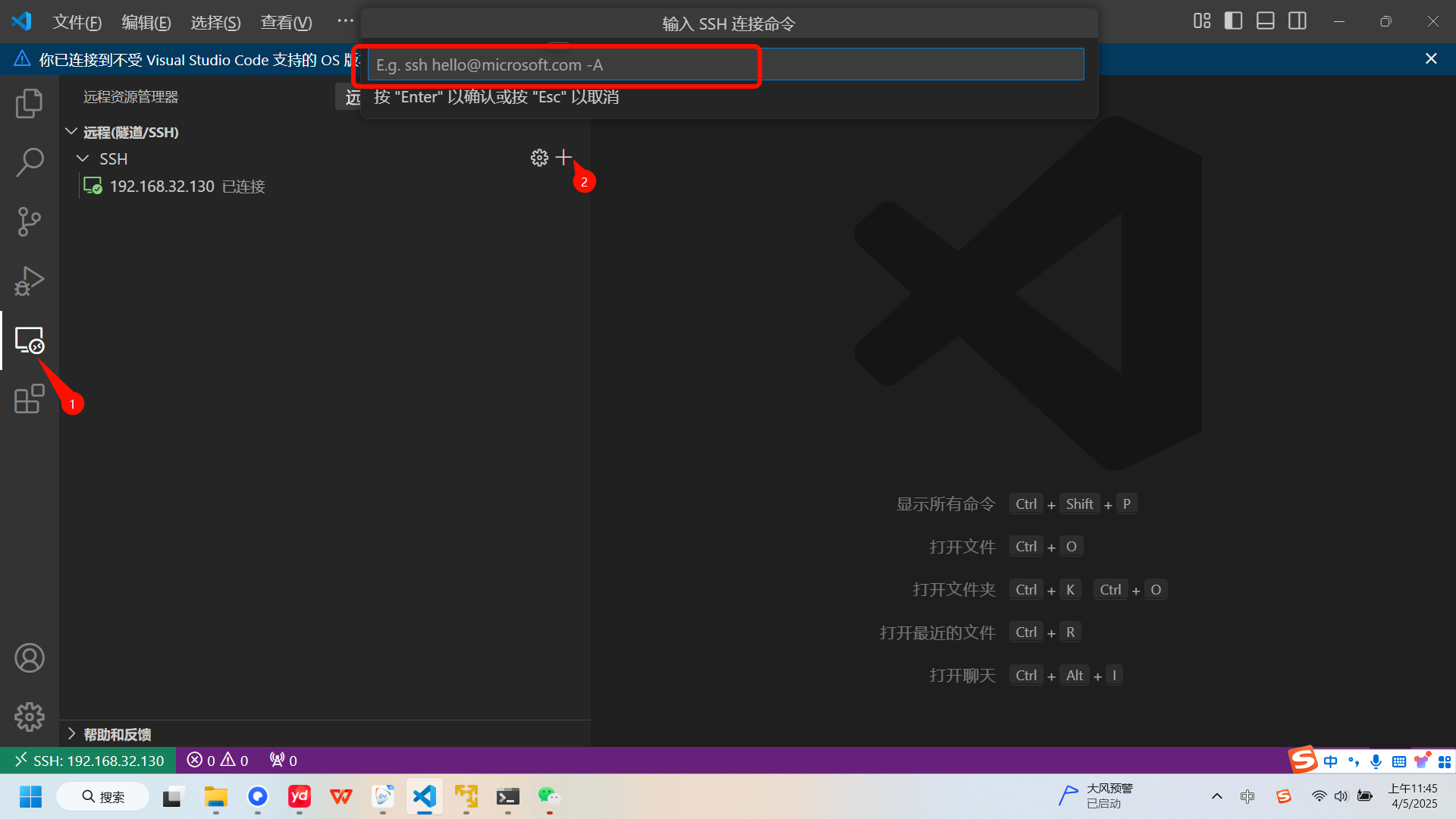This screenshot has height=819, width=1456.
Task: Select the Remote Explorer icon
Action: [x=29, y=340]
